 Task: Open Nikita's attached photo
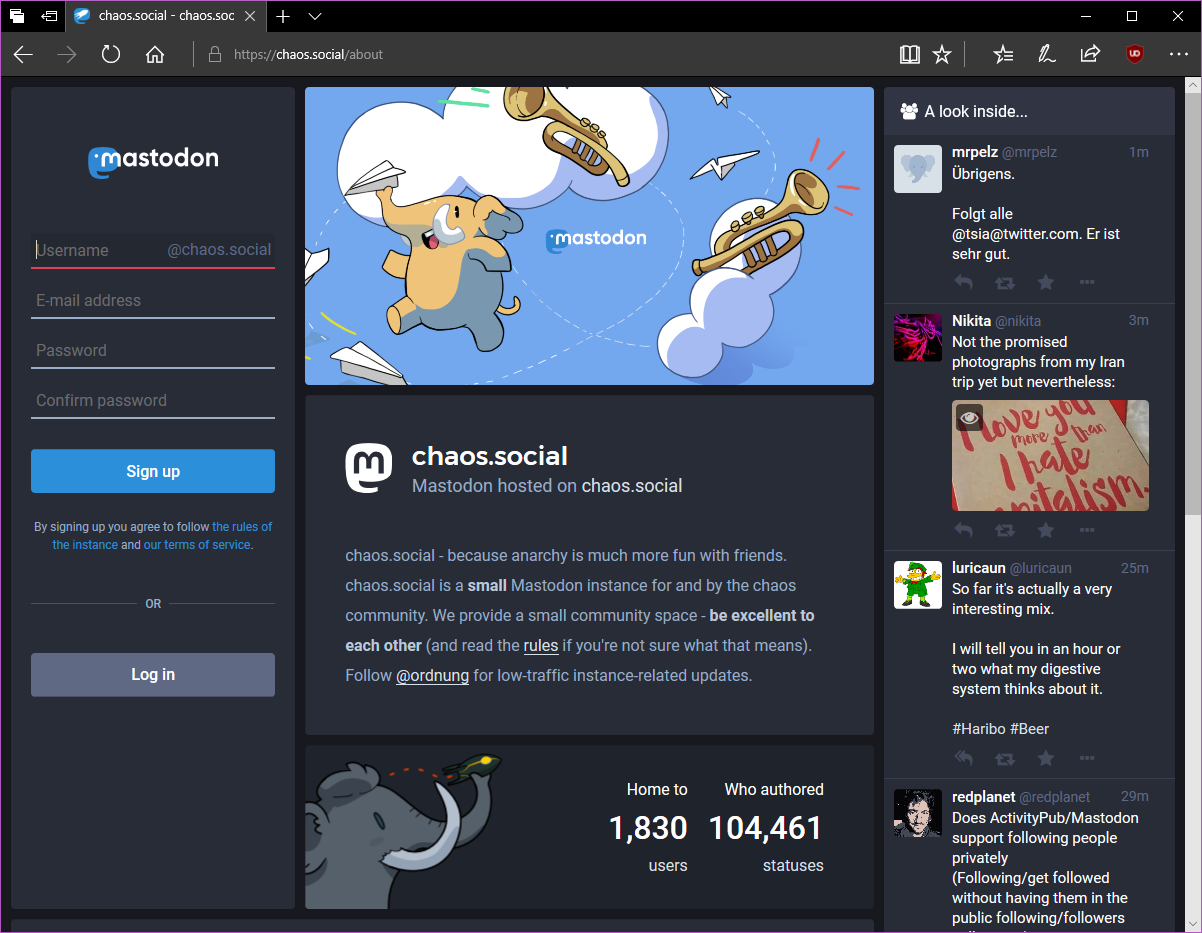(1050, 456)
